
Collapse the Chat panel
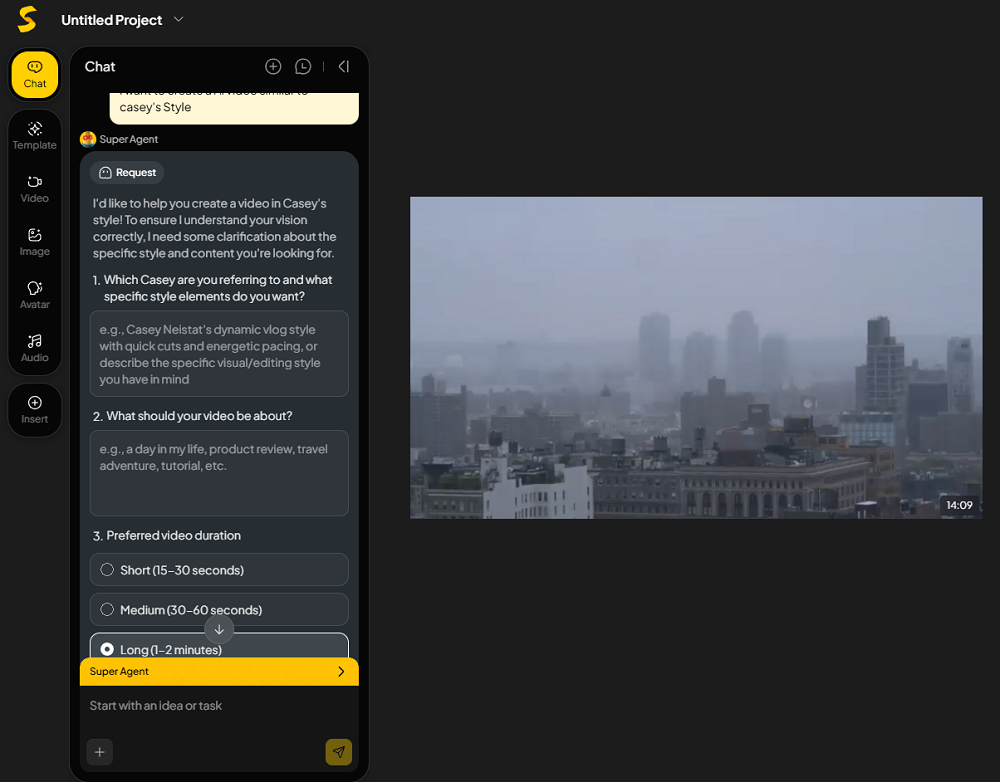tap(344, 67)
